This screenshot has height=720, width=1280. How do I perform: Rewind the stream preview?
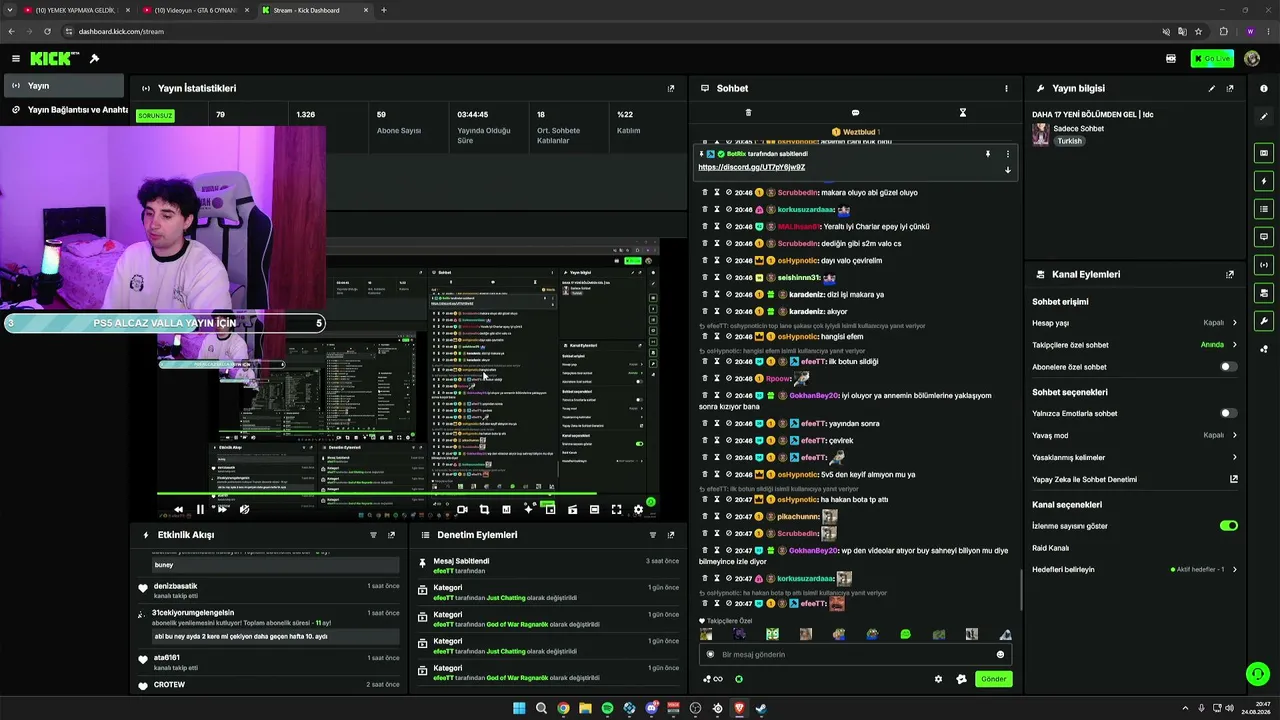[178, 509]
